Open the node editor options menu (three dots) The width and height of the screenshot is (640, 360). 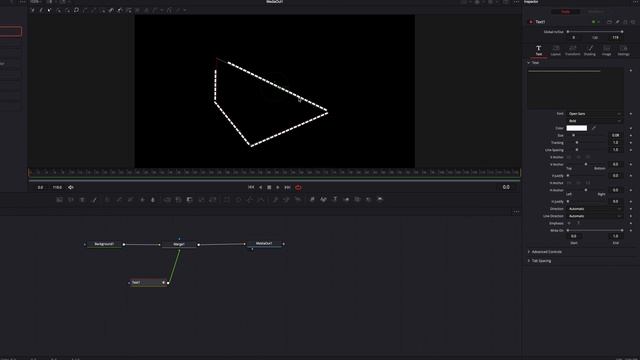[x=516, y=211]
